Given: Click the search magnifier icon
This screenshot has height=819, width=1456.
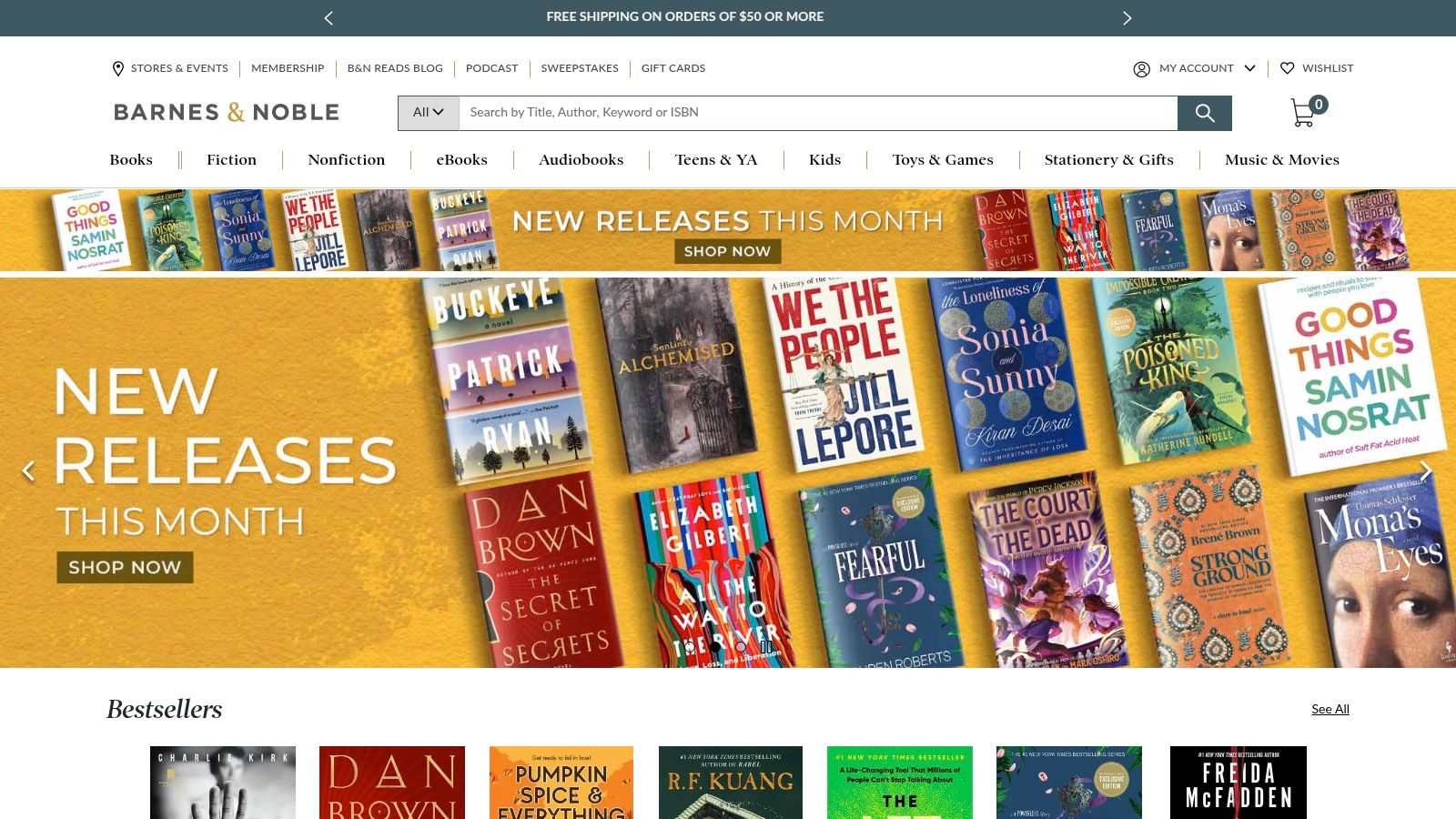Looking at the screenshot, I should pos(1205,113).
